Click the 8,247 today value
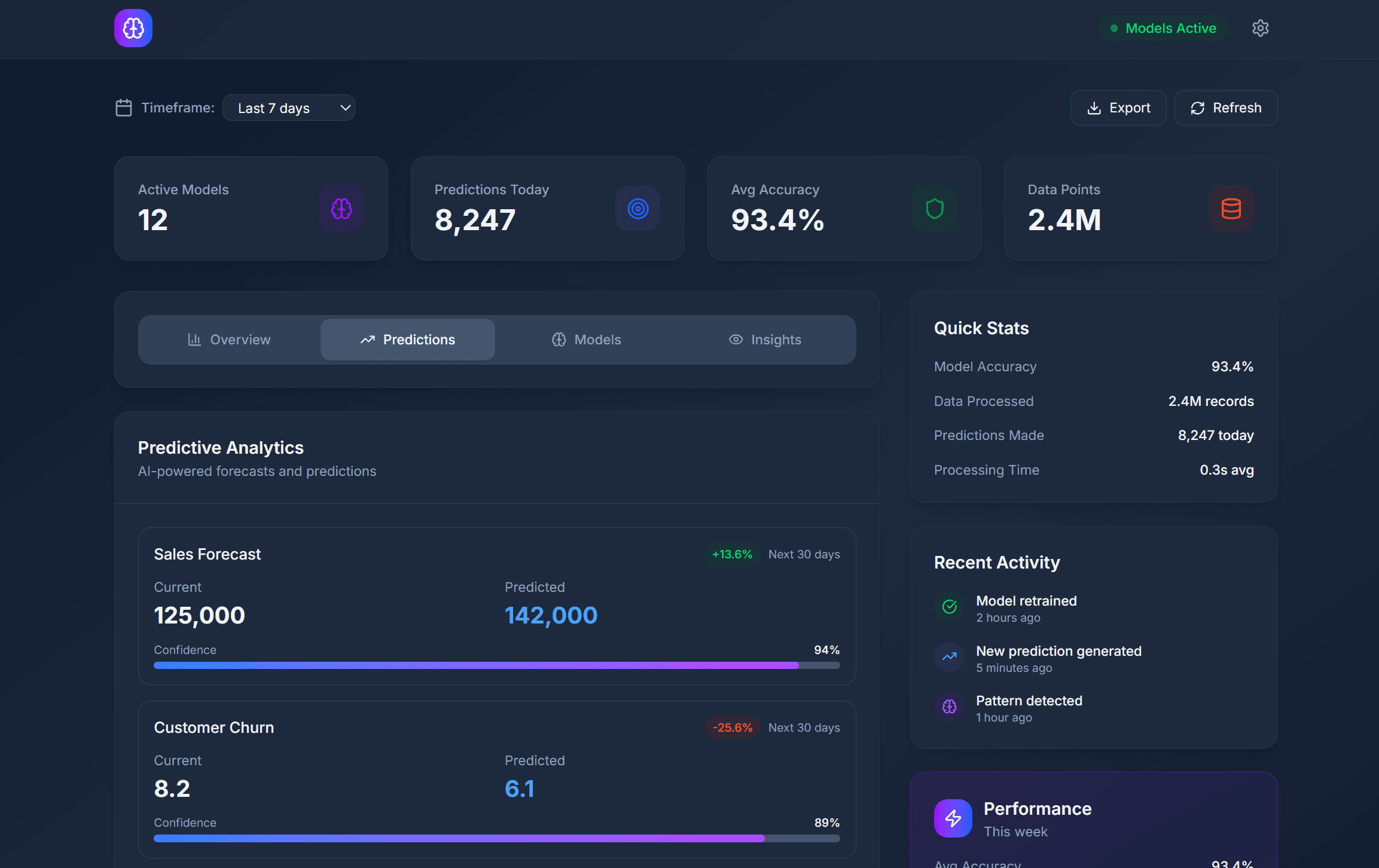The image size is (1379, 868). [x=1216, y=435]
